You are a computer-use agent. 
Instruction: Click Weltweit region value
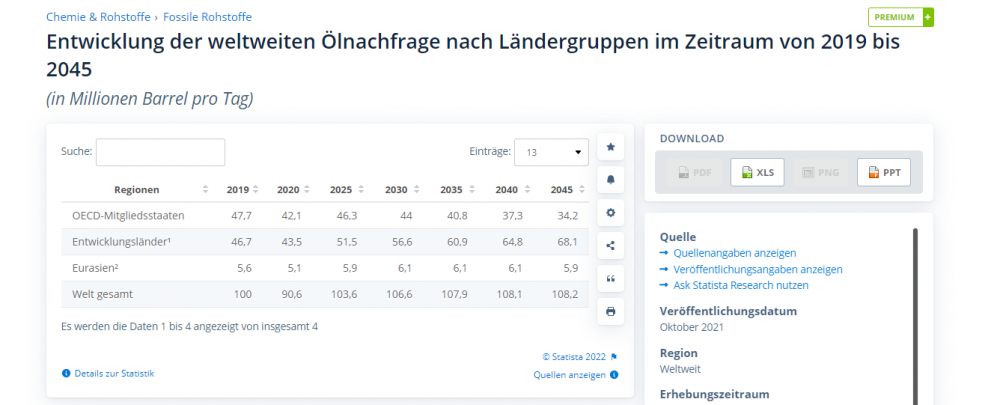coord(680,369)
